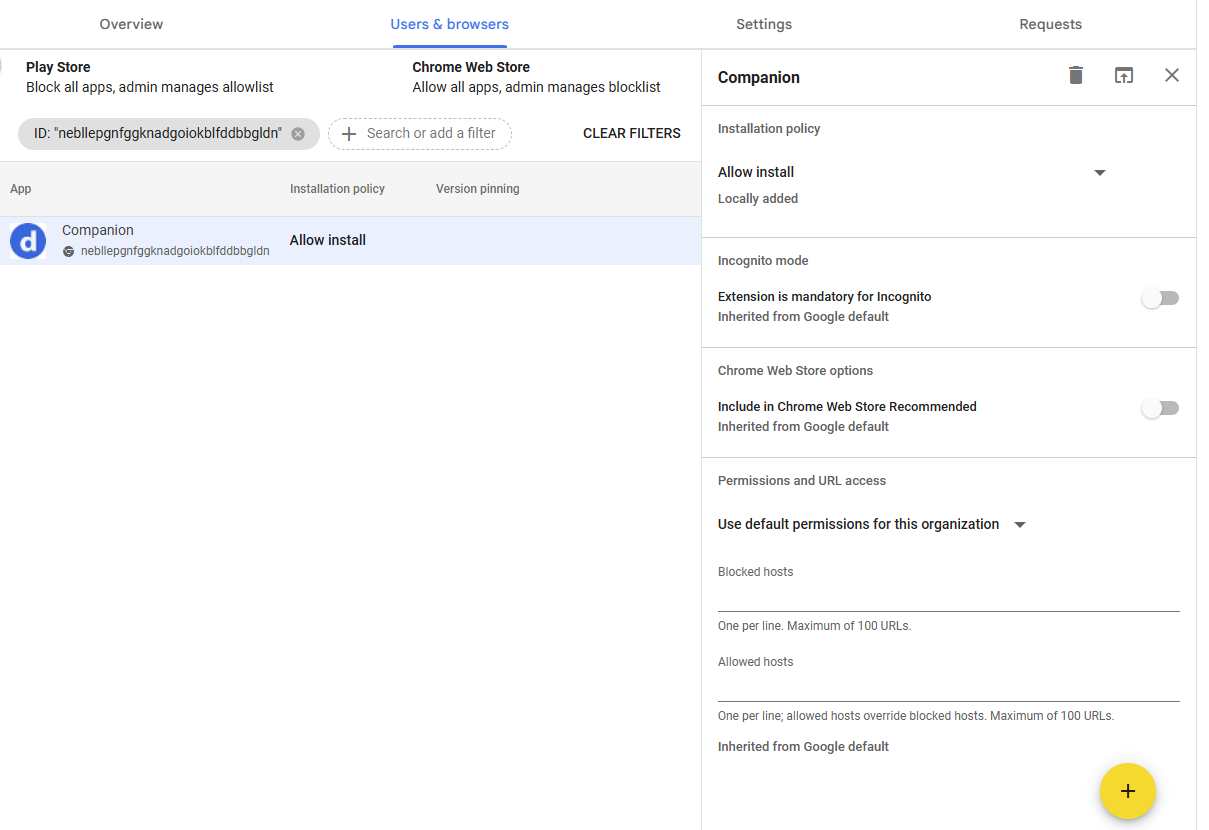Click the plus icon in filter search
This screenshot has width=1209, height=830.
coord(349,134)
